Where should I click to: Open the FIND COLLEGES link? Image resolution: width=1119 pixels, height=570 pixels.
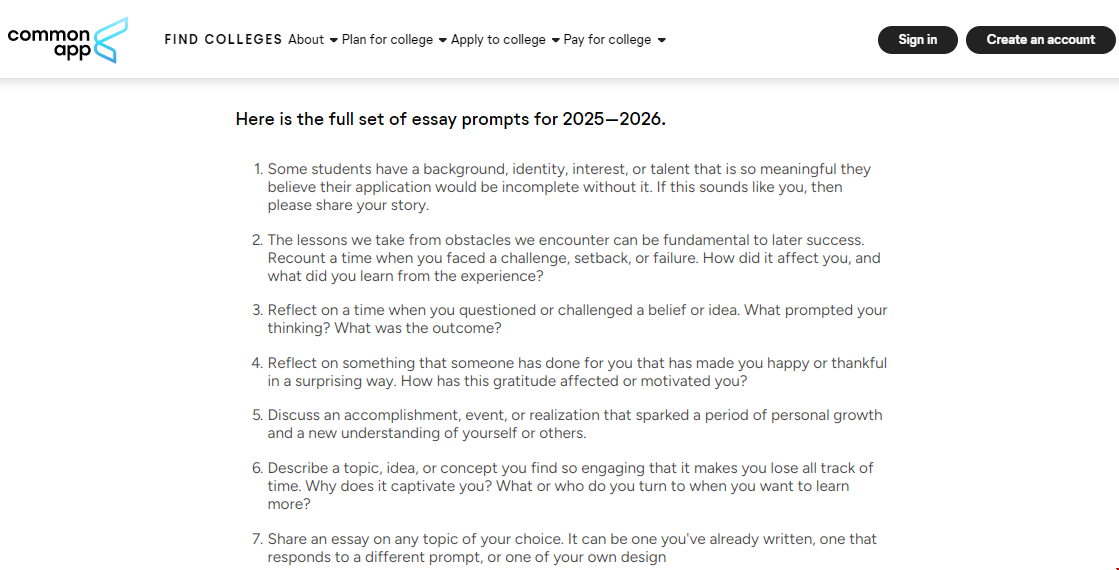tap(223, 40)
